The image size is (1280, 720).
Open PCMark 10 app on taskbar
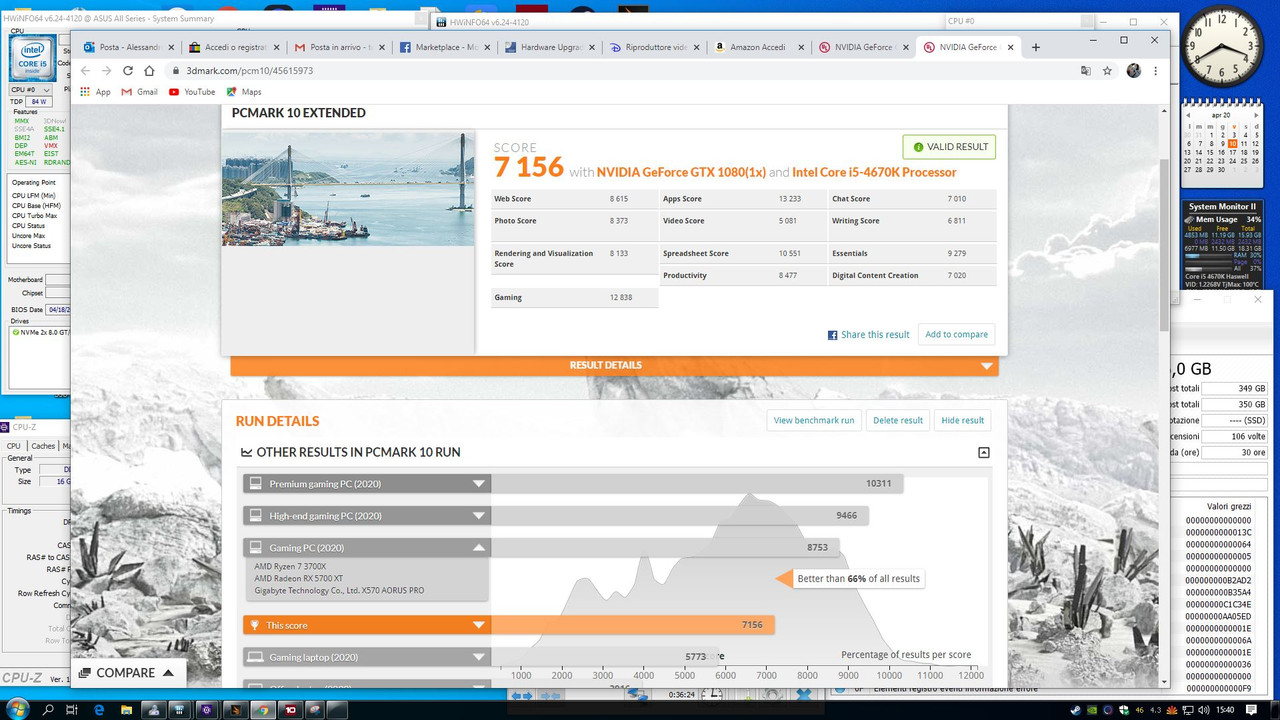(288, 709)
